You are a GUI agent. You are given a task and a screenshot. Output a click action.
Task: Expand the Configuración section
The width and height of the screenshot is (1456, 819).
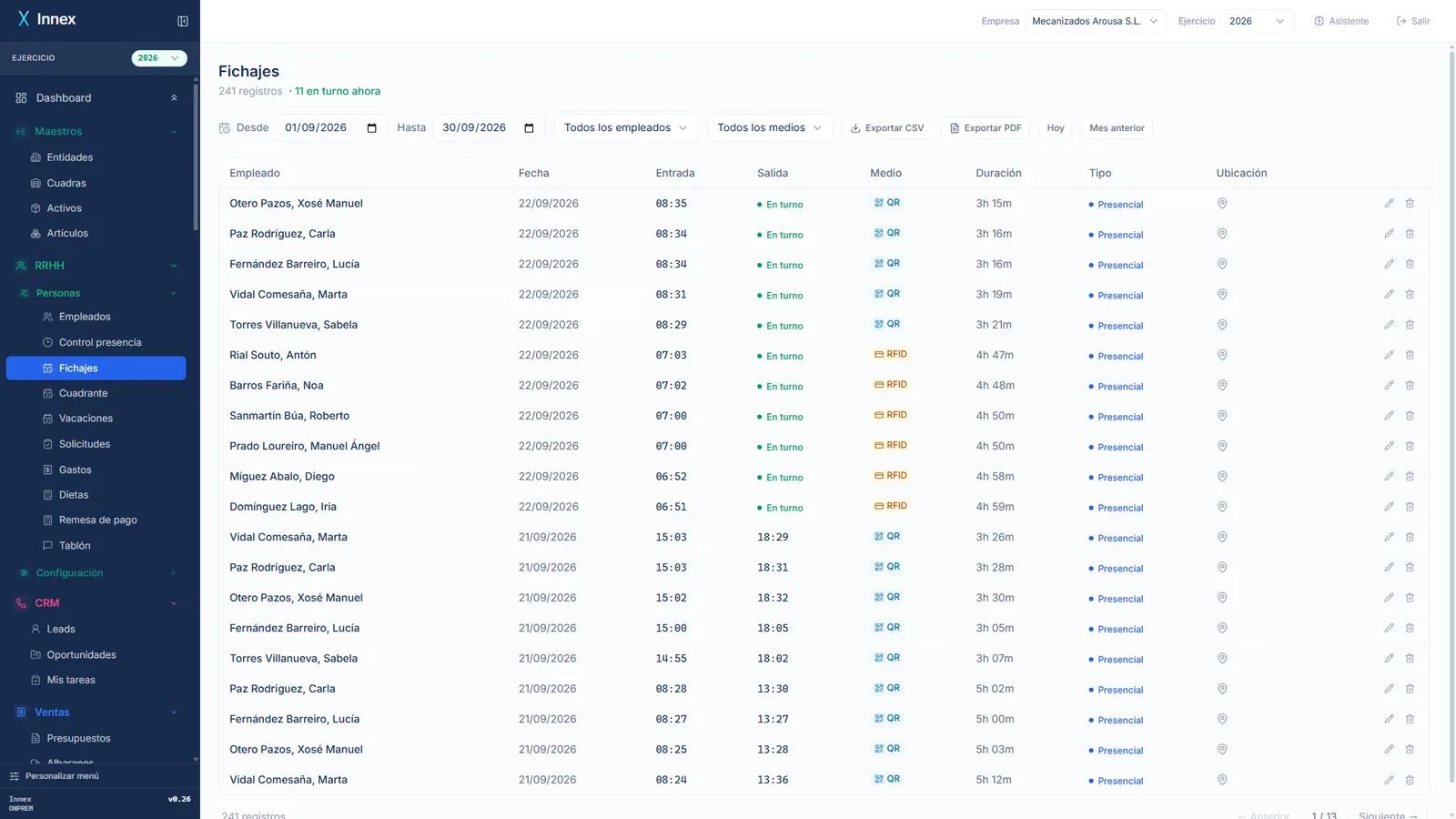click(174, 573)
